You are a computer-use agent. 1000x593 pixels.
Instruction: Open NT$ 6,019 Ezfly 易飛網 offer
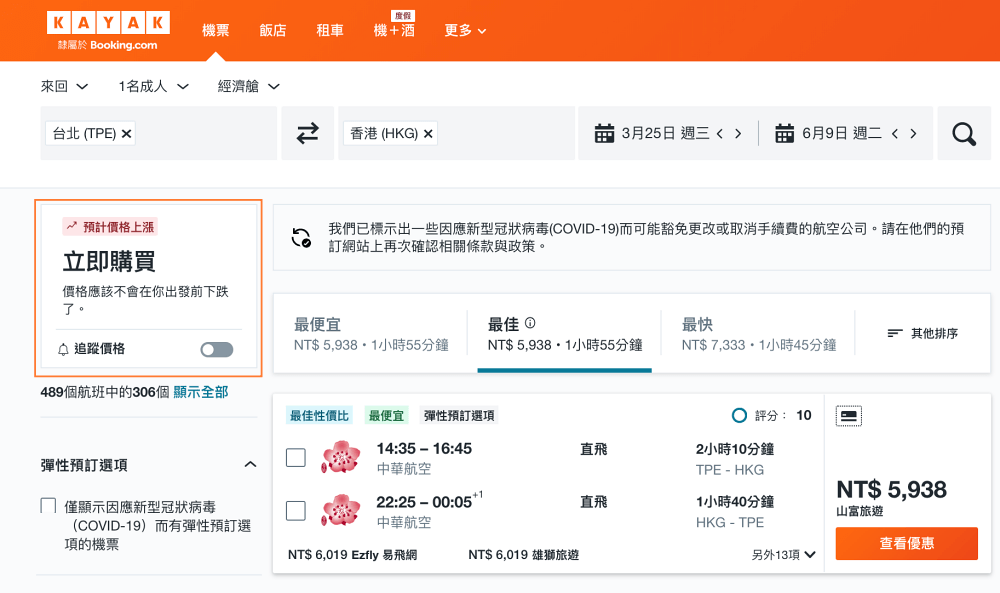pos(352,555)
